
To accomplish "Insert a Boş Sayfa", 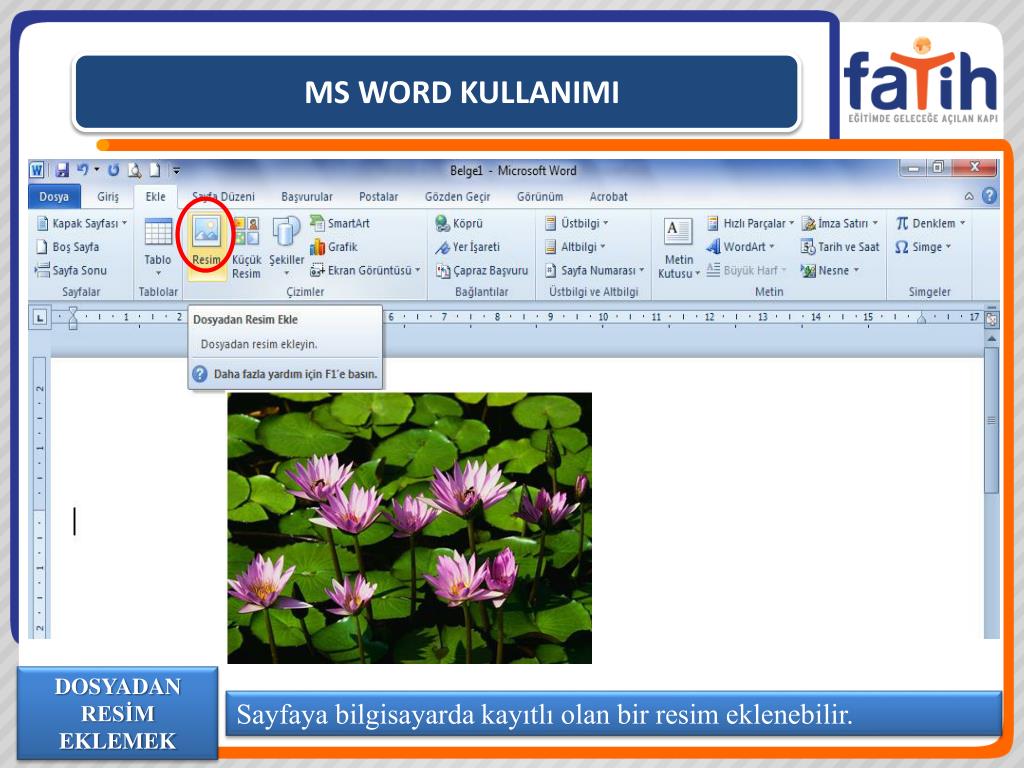I will click(68, 247).
